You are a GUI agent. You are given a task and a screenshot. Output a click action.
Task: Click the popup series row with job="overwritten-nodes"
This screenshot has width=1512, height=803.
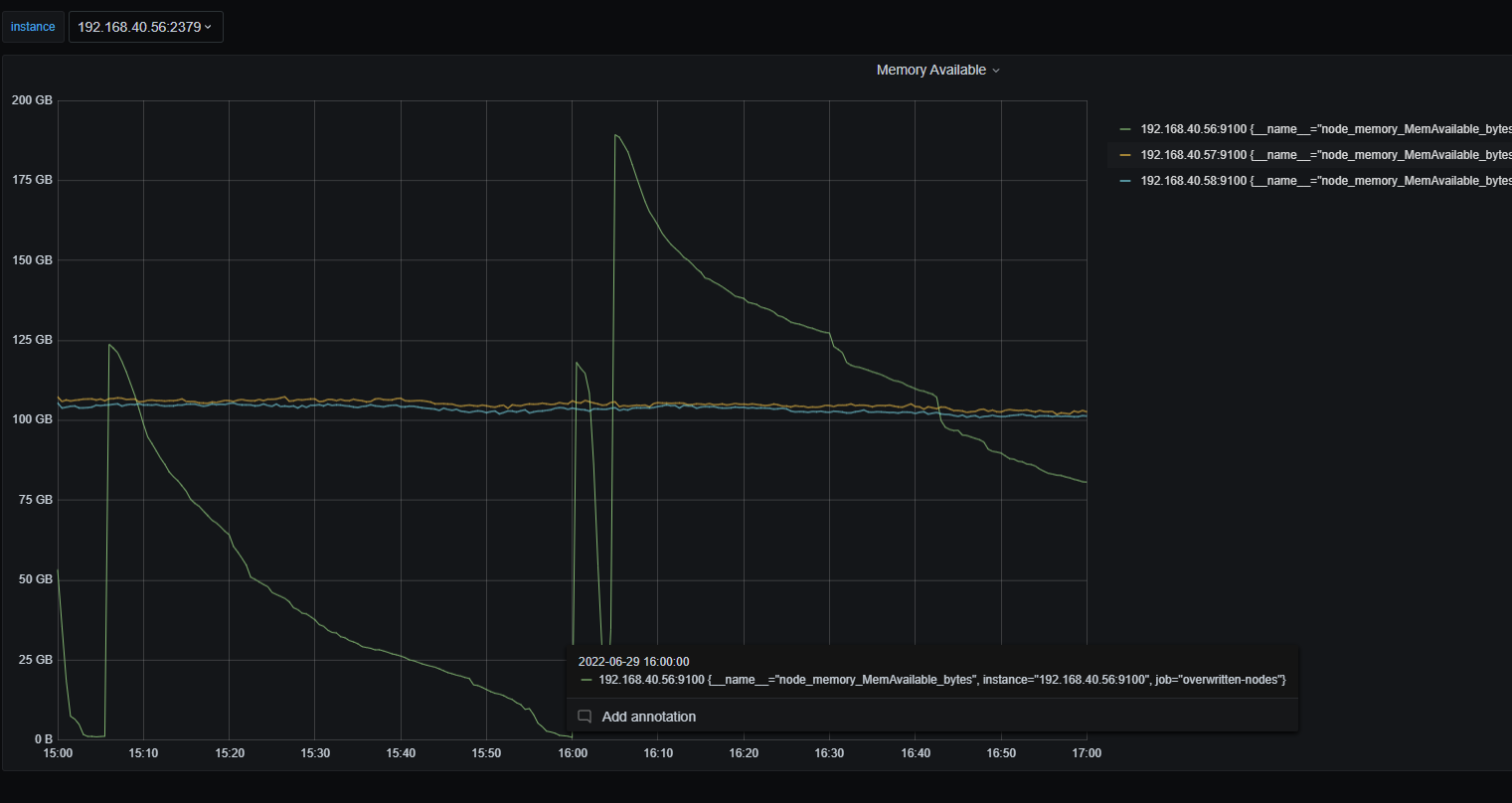click(933, 679)
